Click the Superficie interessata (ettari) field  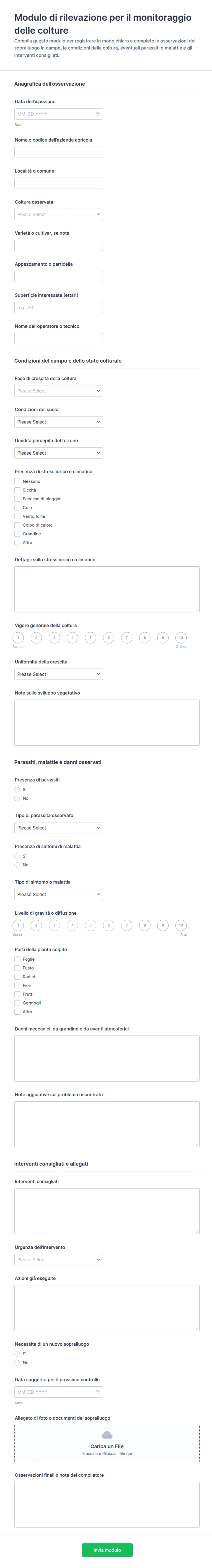59,307
